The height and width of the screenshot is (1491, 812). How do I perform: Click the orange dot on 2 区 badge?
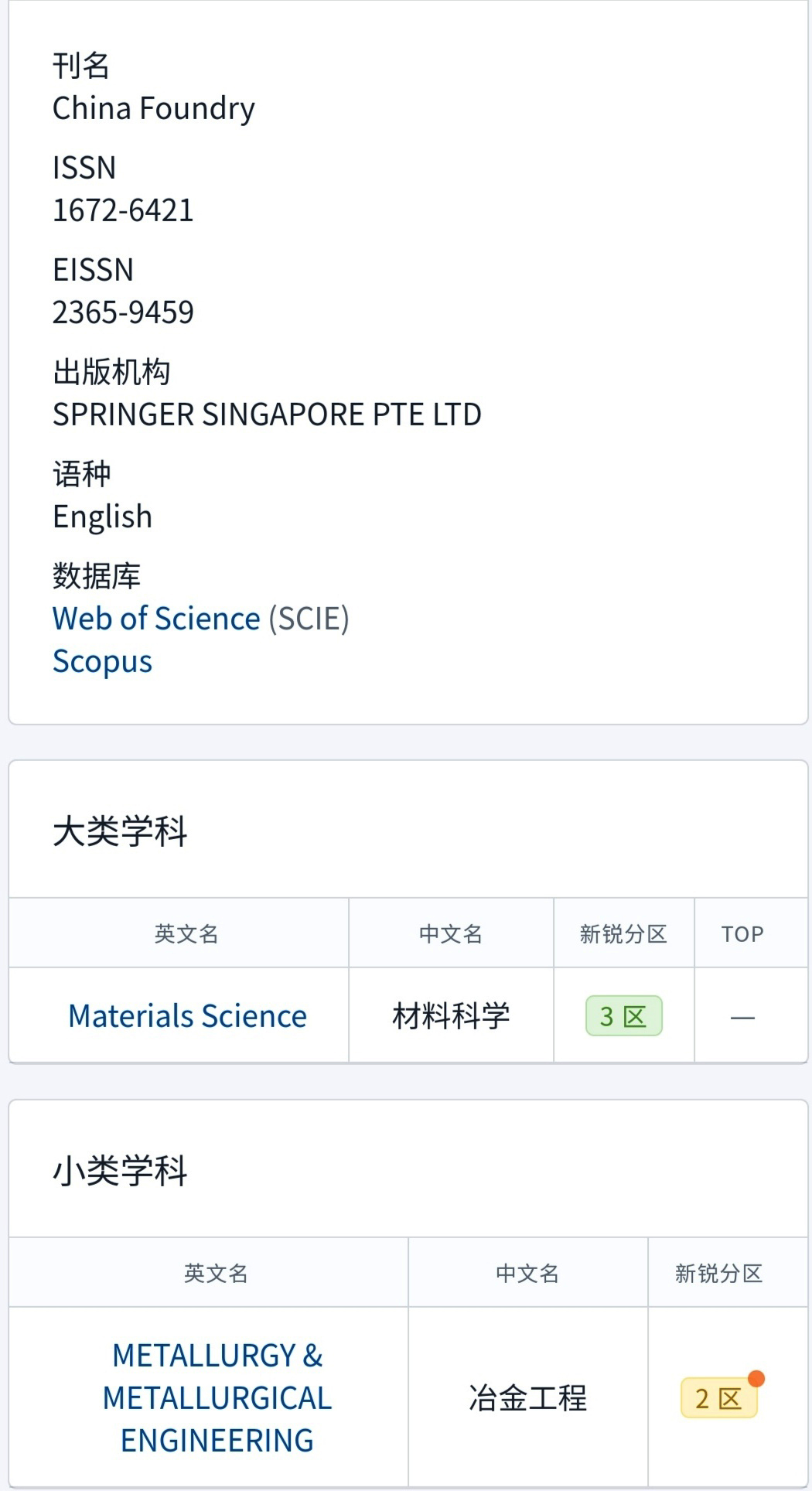[756, 1379]
